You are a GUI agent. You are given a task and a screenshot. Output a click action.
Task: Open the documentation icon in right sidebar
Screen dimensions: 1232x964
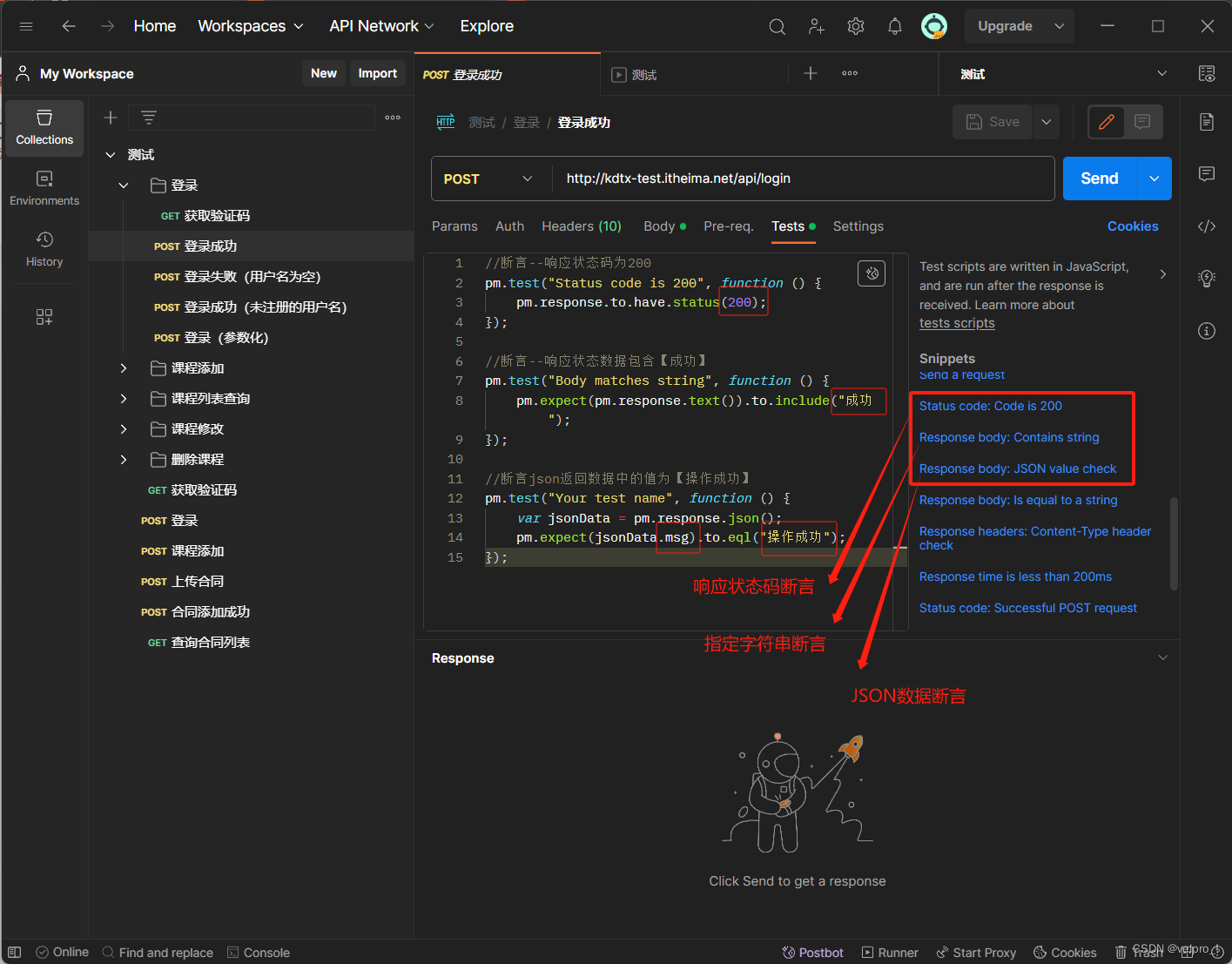(x=1207, y=122)
